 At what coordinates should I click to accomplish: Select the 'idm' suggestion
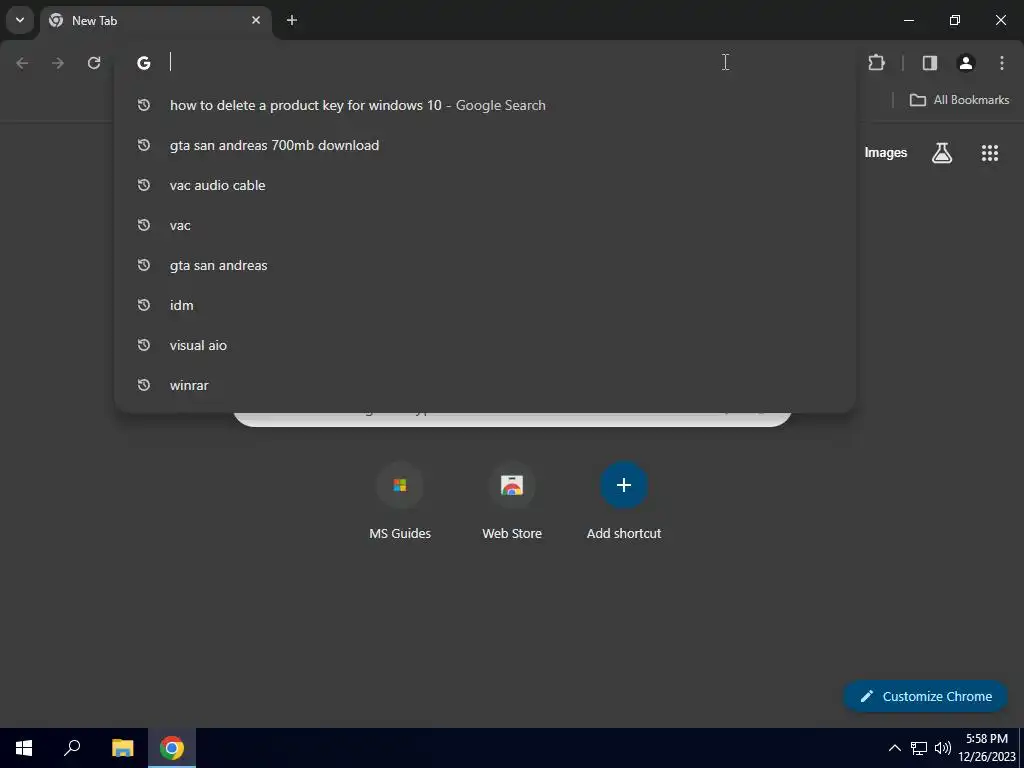click(x=485, y=305)
